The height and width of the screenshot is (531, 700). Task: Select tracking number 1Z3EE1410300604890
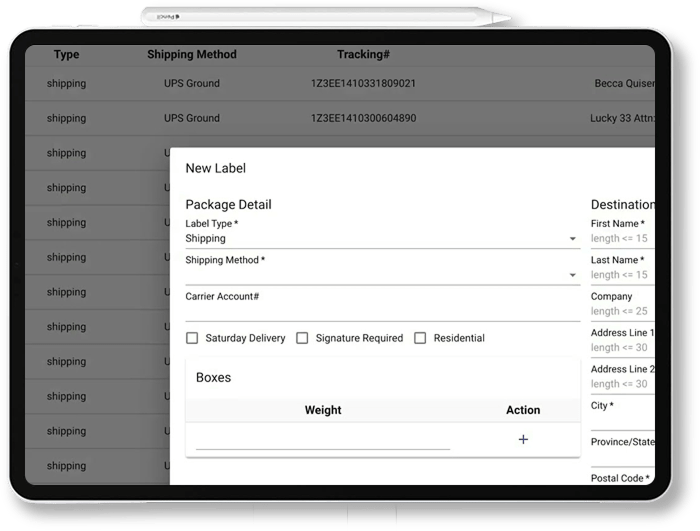[363, 118]
